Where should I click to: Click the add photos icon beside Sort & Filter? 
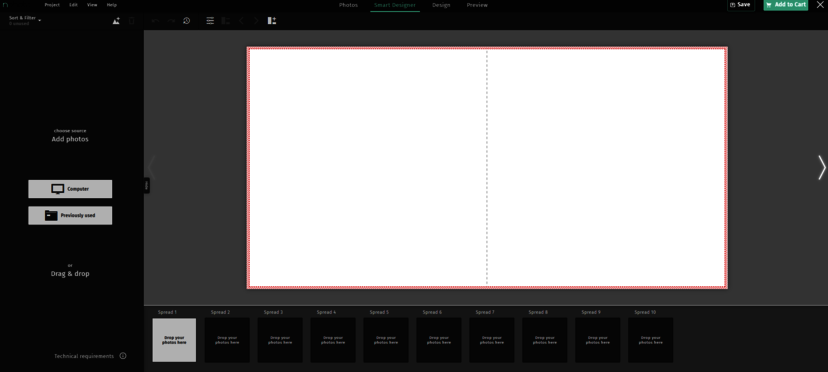pyautogui.click(x=116, y=21)
